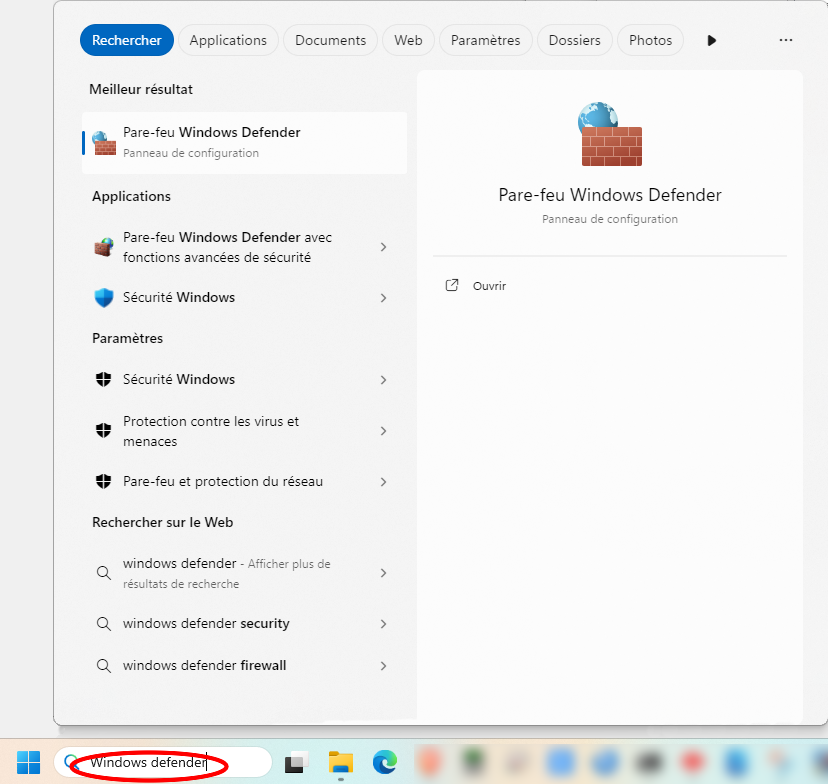The width and height of the screenshot is (828, 784).
Task: Click the Sécurité Windows blue shield icon
Action: [103, 298]
